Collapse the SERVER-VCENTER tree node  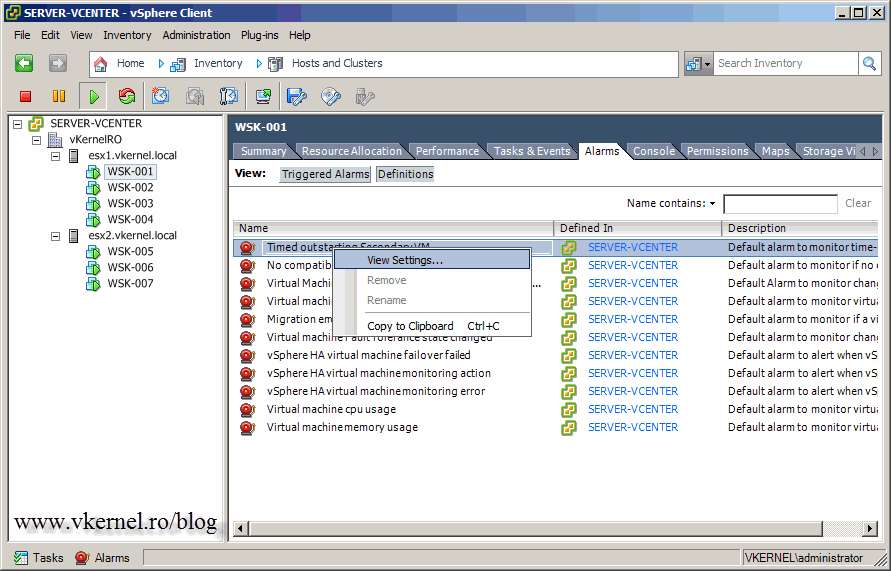(x=17, y=124)
